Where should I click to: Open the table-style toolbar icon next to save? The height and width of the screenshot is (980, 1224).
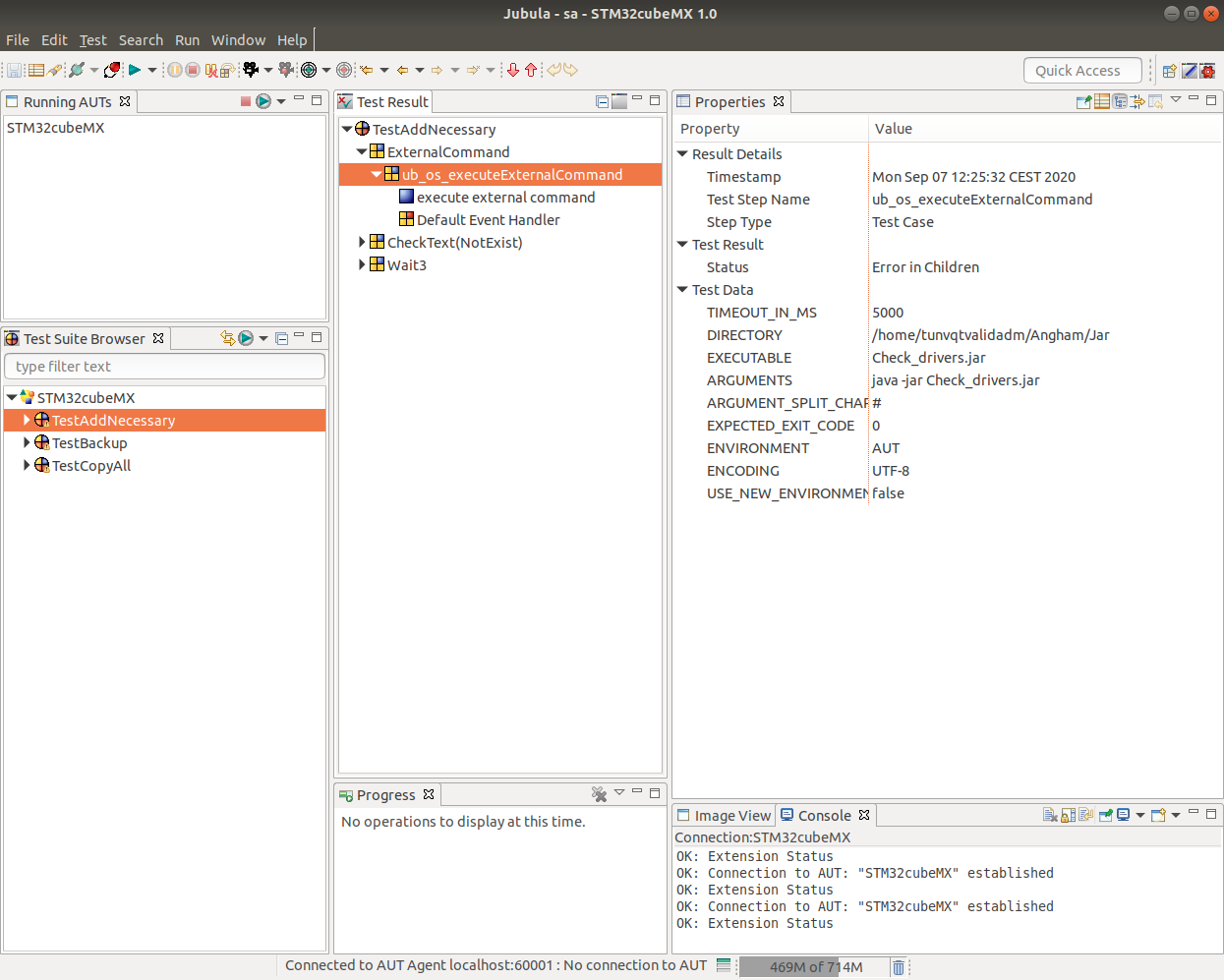coord(36,70)
